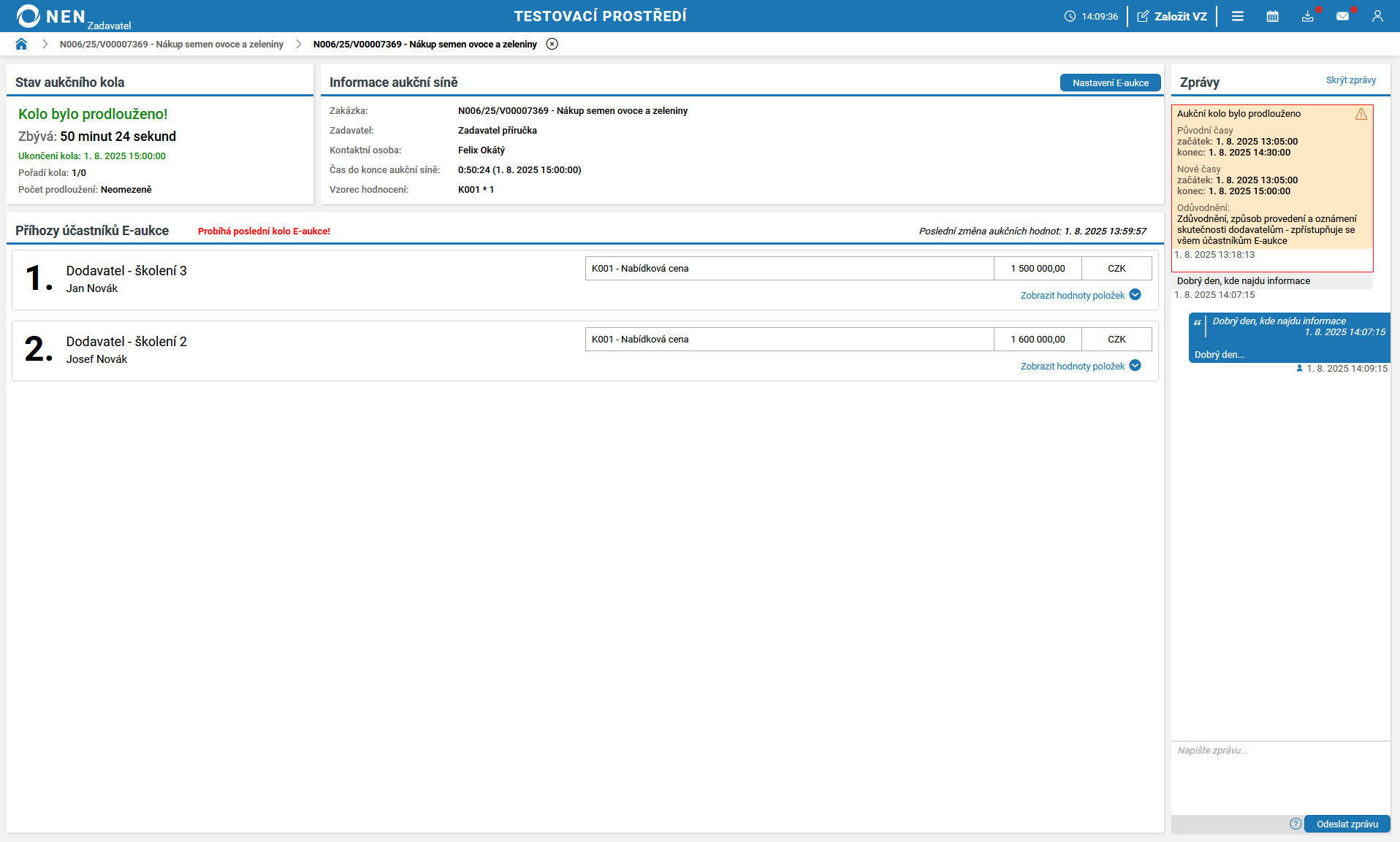
Task: Go to first breadcrumb N006/25/V00007369 entry
Action: (171, 44)
